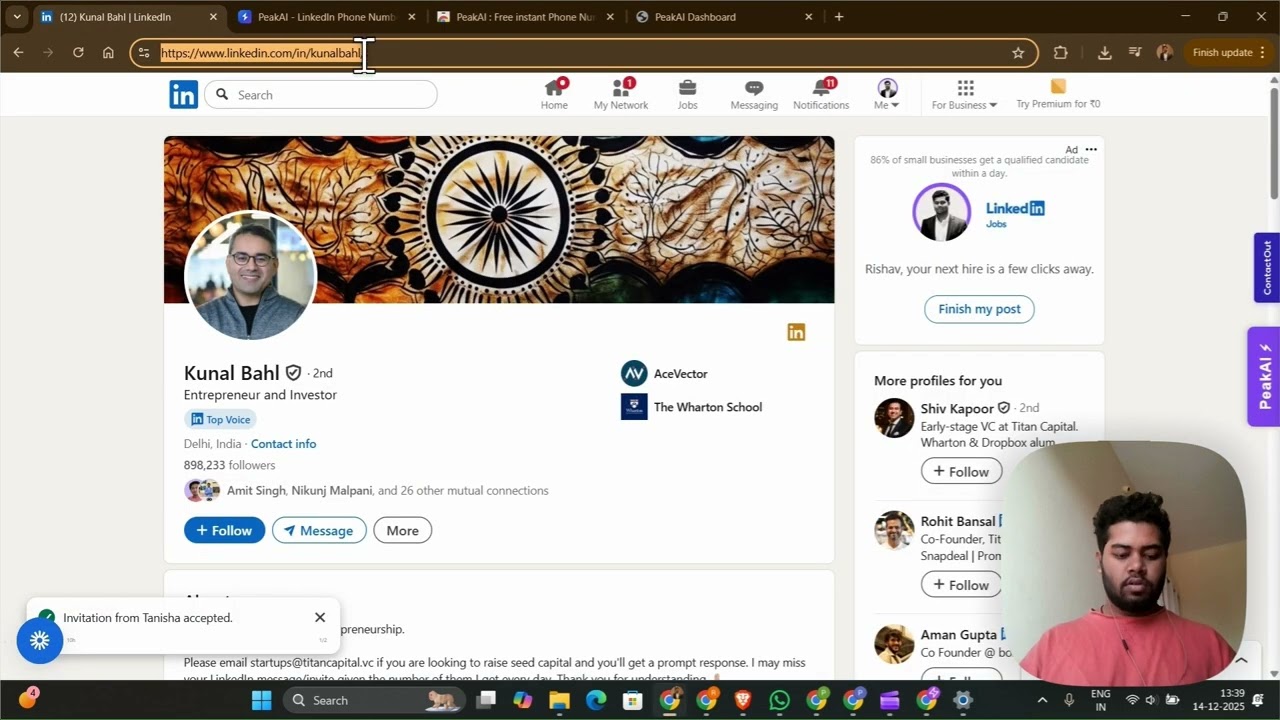The image size is (1280, 720).
Task: Open Kunal Bahl profile photo
Action: tap(250, 275)
